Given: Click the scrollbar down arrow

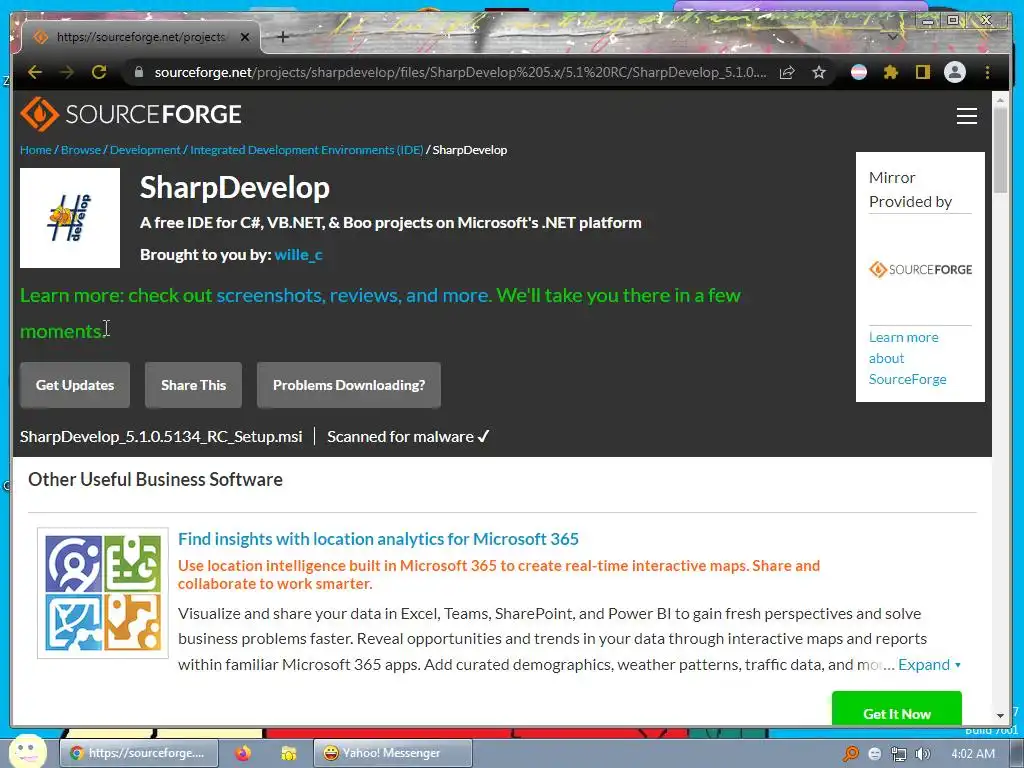Looking at the screenshot, I should 1000,716.
